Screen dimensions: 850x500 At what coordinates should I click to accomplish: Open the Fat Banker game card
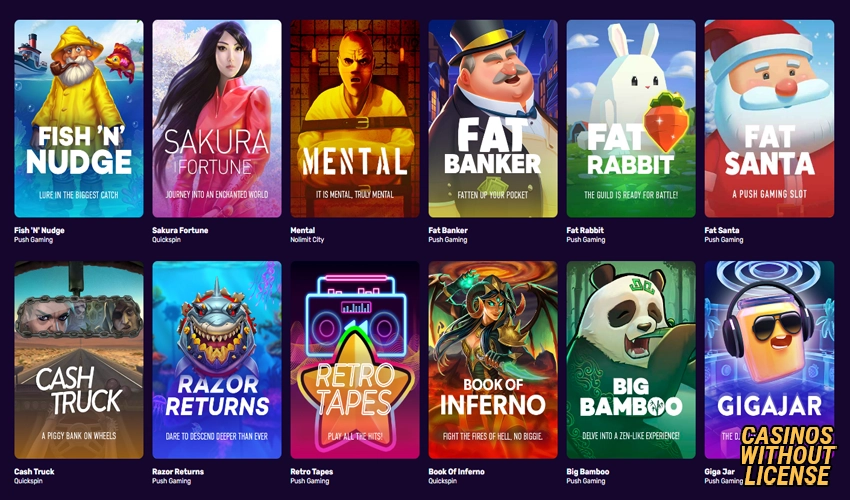click(493, 119)
